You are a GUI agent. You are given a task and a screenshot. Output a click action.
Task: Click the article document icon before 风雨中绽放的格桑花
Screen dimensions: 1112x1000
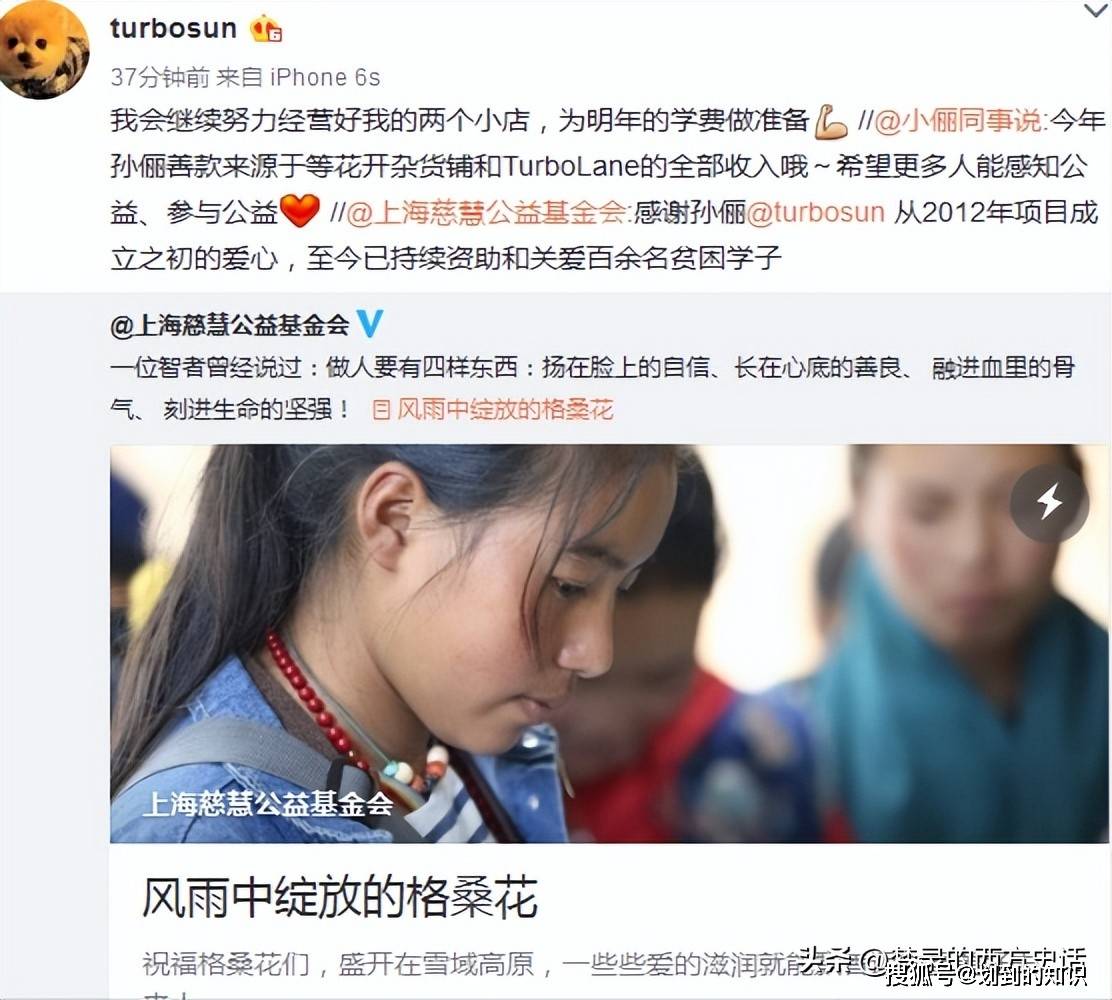[381, 410]
